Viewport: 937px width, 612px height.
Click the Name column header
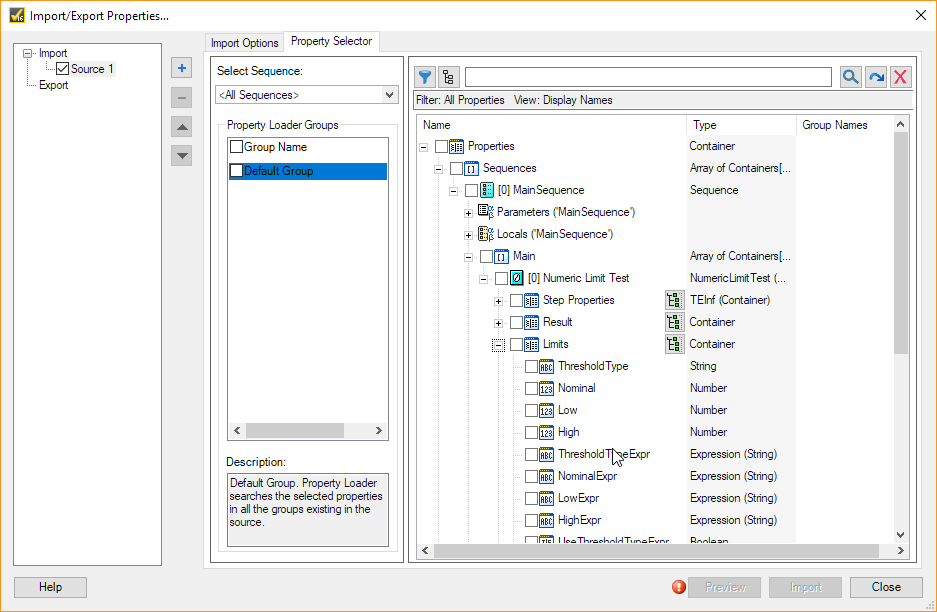(x=552, y=125)
